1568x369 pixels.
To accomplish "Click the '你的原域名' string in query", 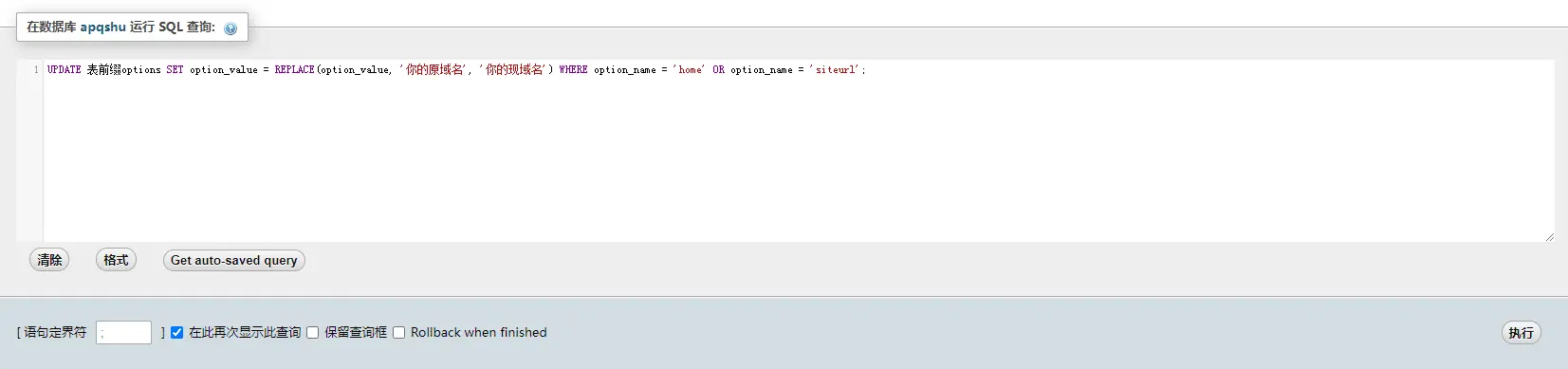I will [x=434, y=69].
